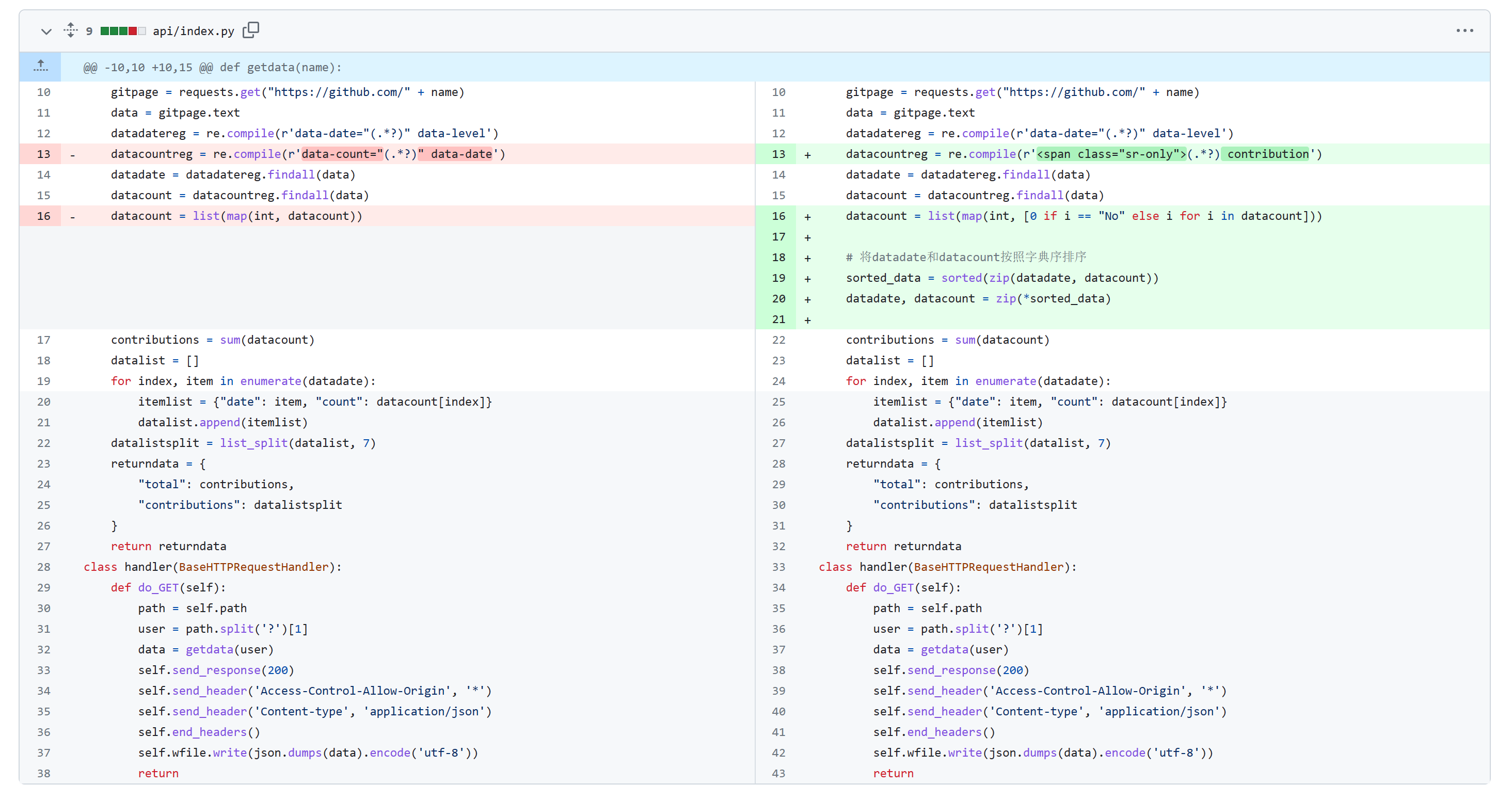Collapse the api/index.py file diff
Viewport: 1512px width, 800px height.
coord(46,31)
